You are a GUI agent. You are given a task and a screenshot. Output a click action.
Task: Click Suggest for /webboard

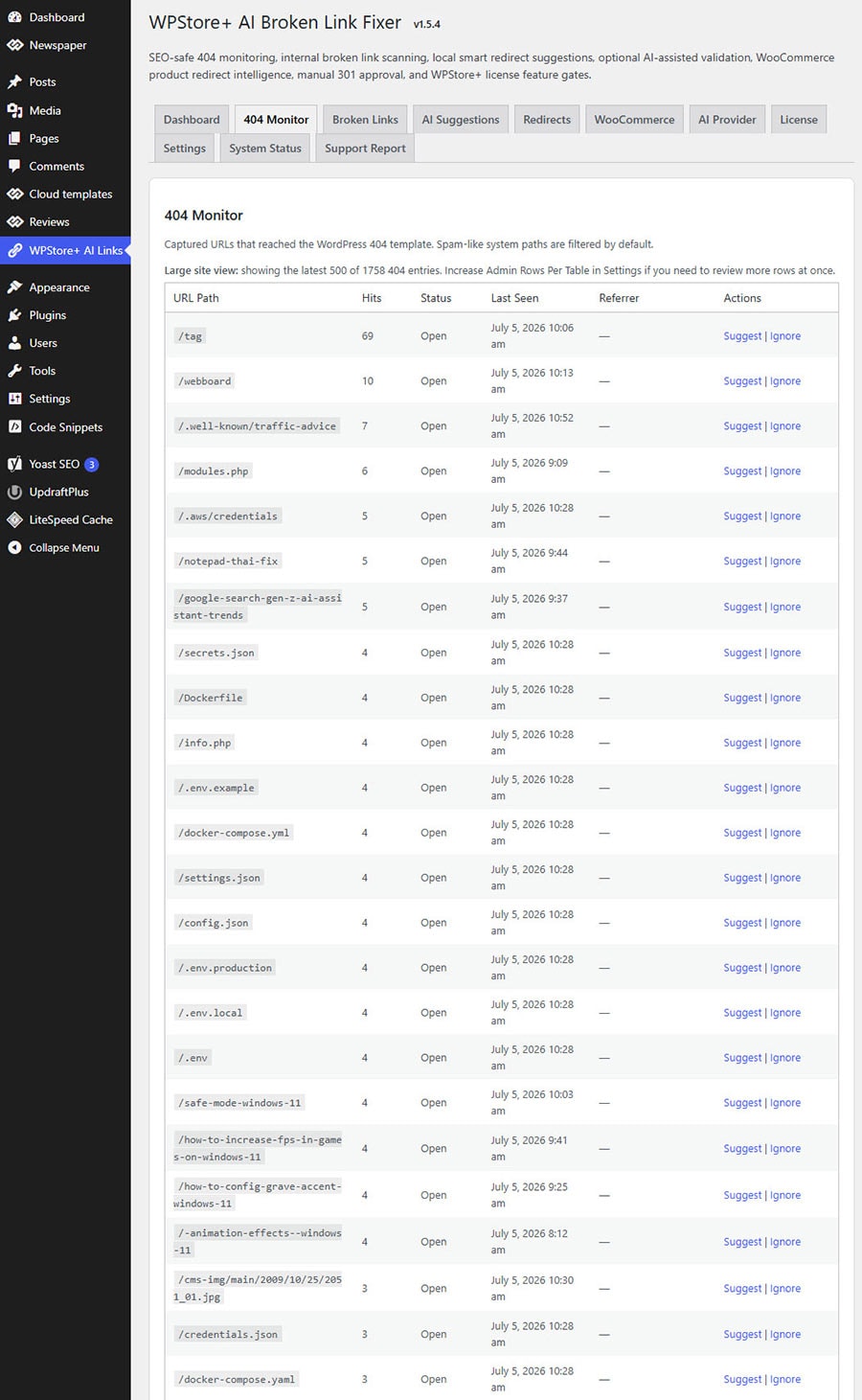click(742, 381)
